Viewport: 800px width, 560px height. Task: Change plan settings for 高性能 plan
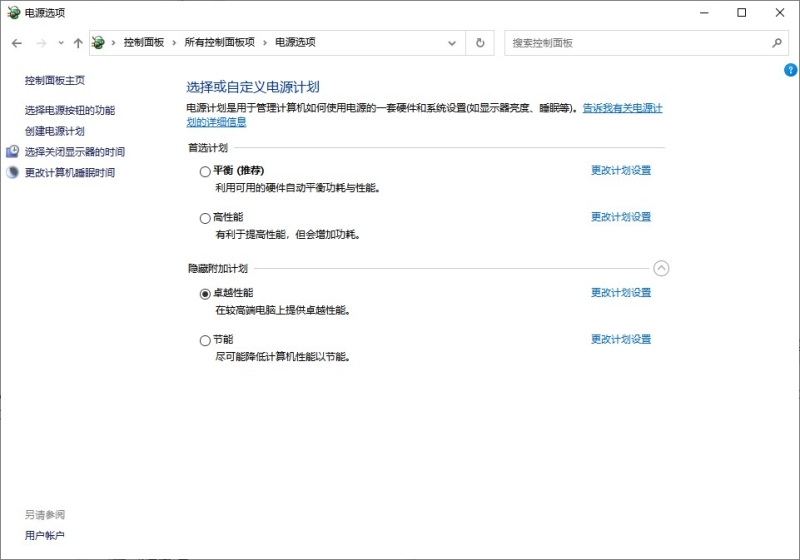point(621,217)
